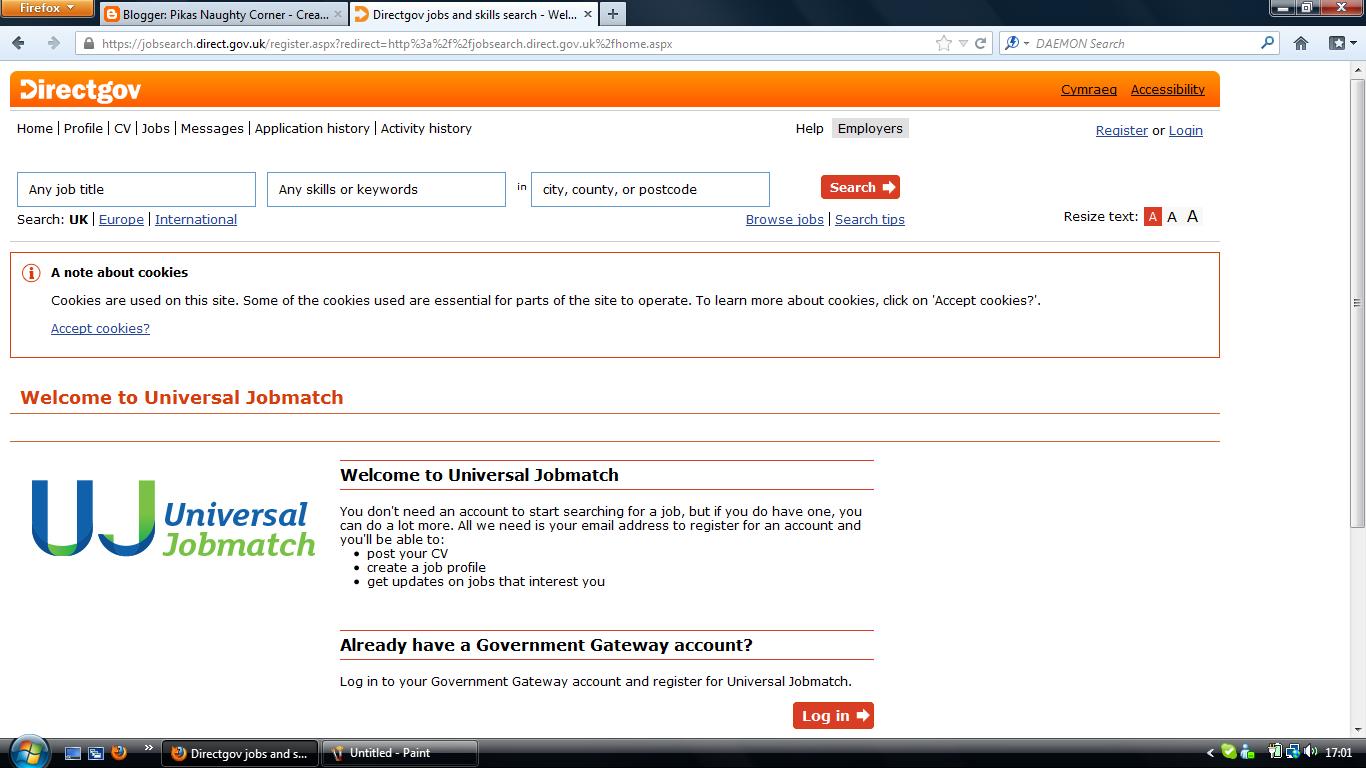
Task: Reload the page using the refresh icon
Action: 981,43
